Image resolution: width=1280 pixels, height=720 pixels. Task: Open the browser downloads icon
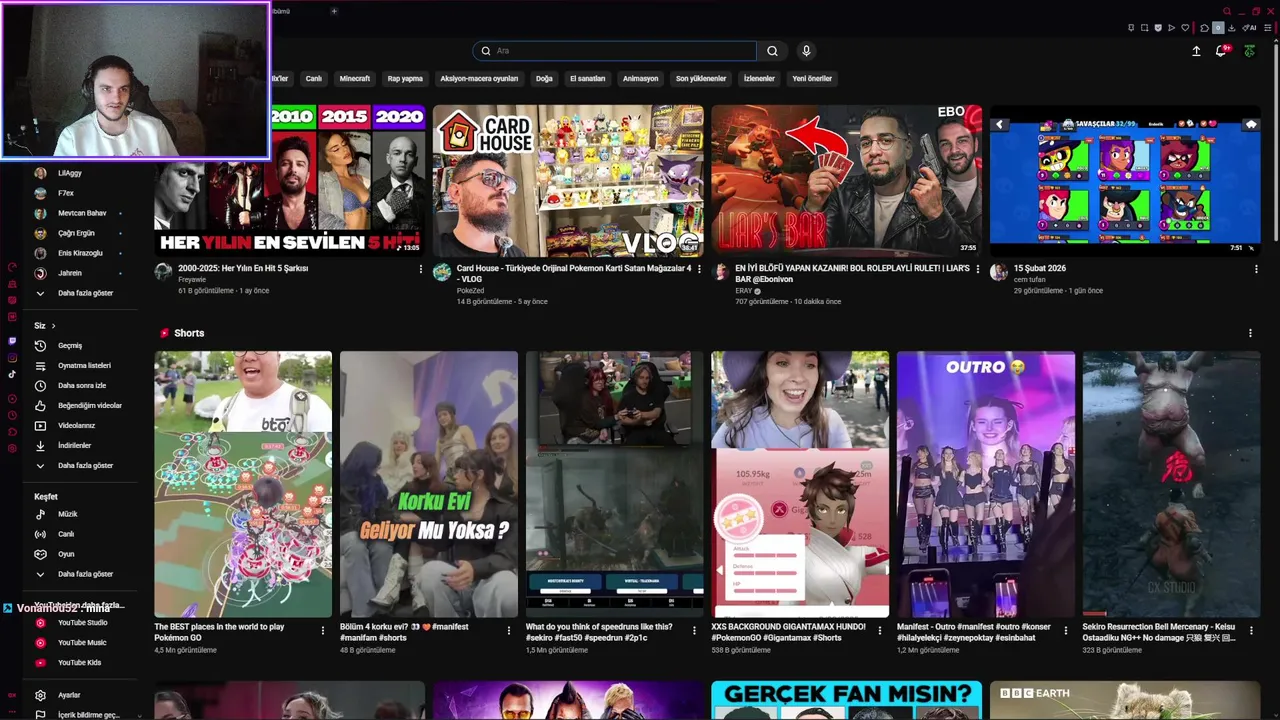(1232, 28)
